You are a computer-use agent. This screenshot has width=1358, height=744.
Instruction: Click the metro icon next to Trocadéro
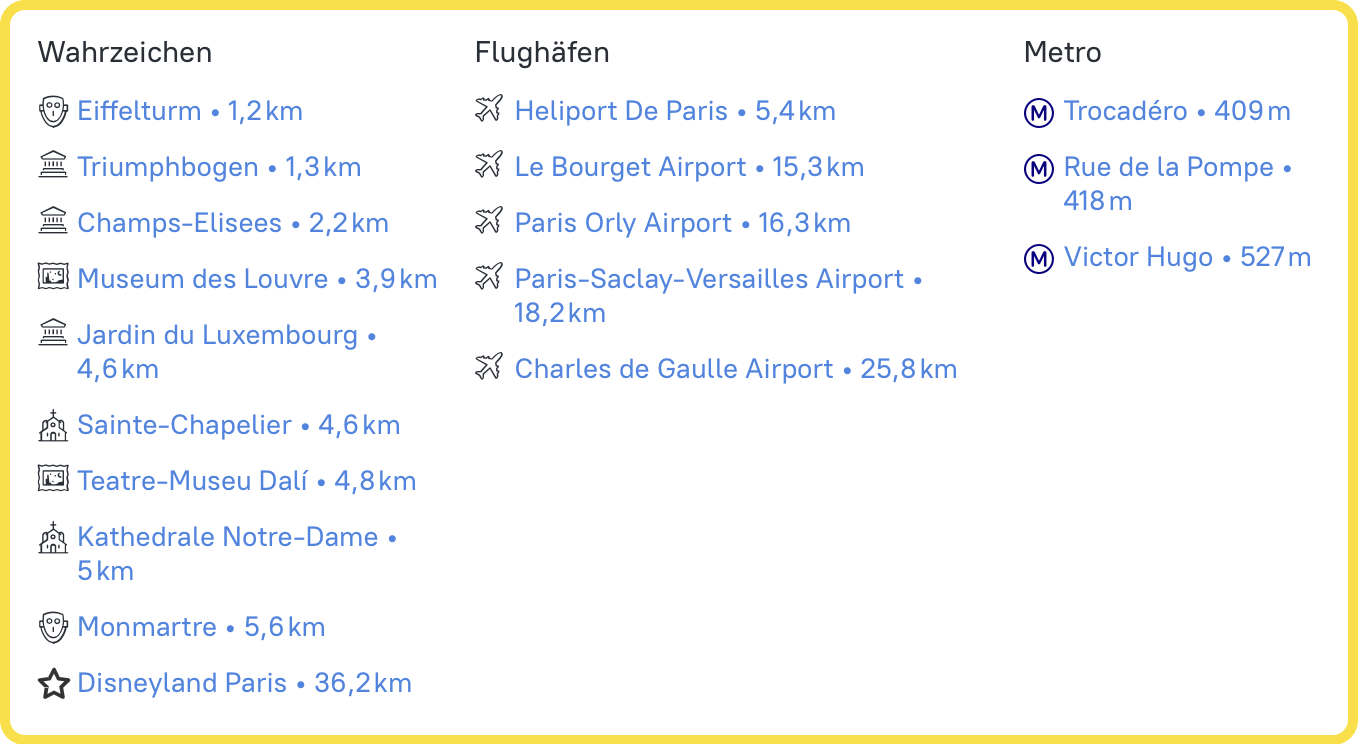tap(1039, 113)
